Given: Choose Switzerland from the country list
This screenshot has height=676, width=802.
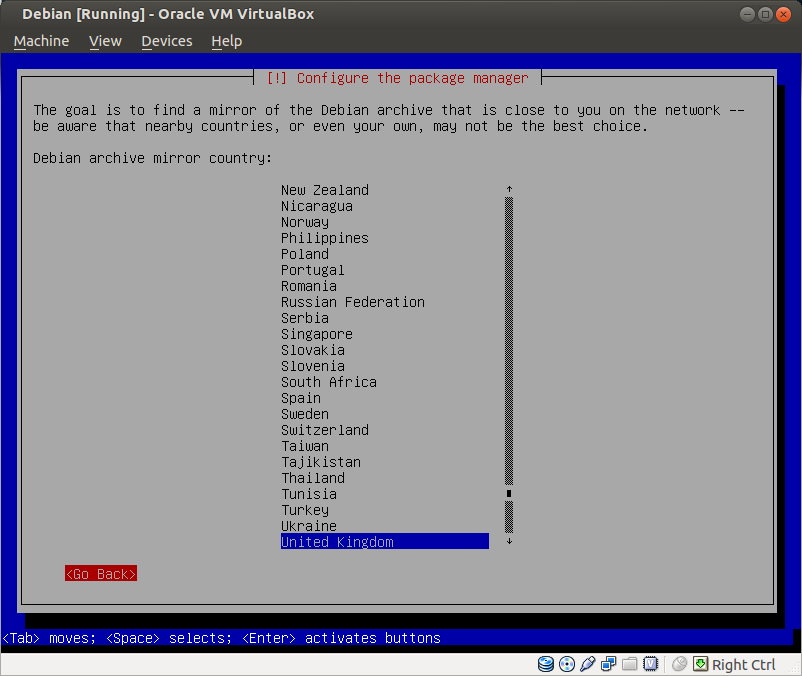Looking at the screenshot, I should 324,430.
